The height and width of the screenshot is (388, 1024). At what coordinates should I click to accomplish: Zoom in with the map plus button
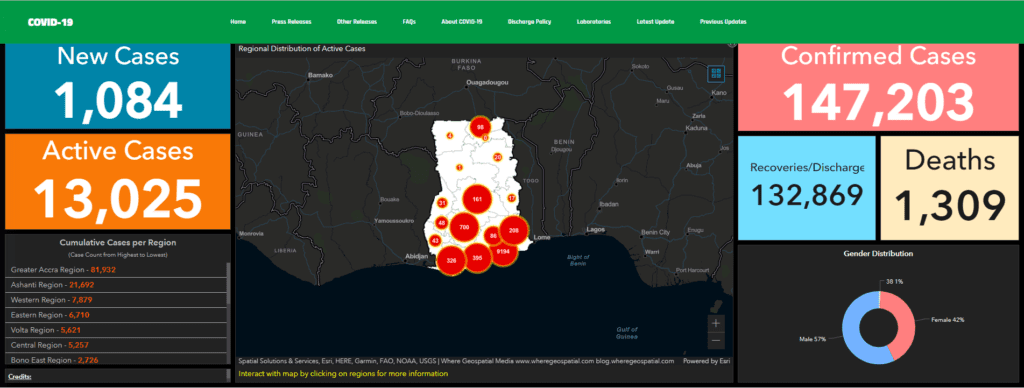click(x=716, y=323)
